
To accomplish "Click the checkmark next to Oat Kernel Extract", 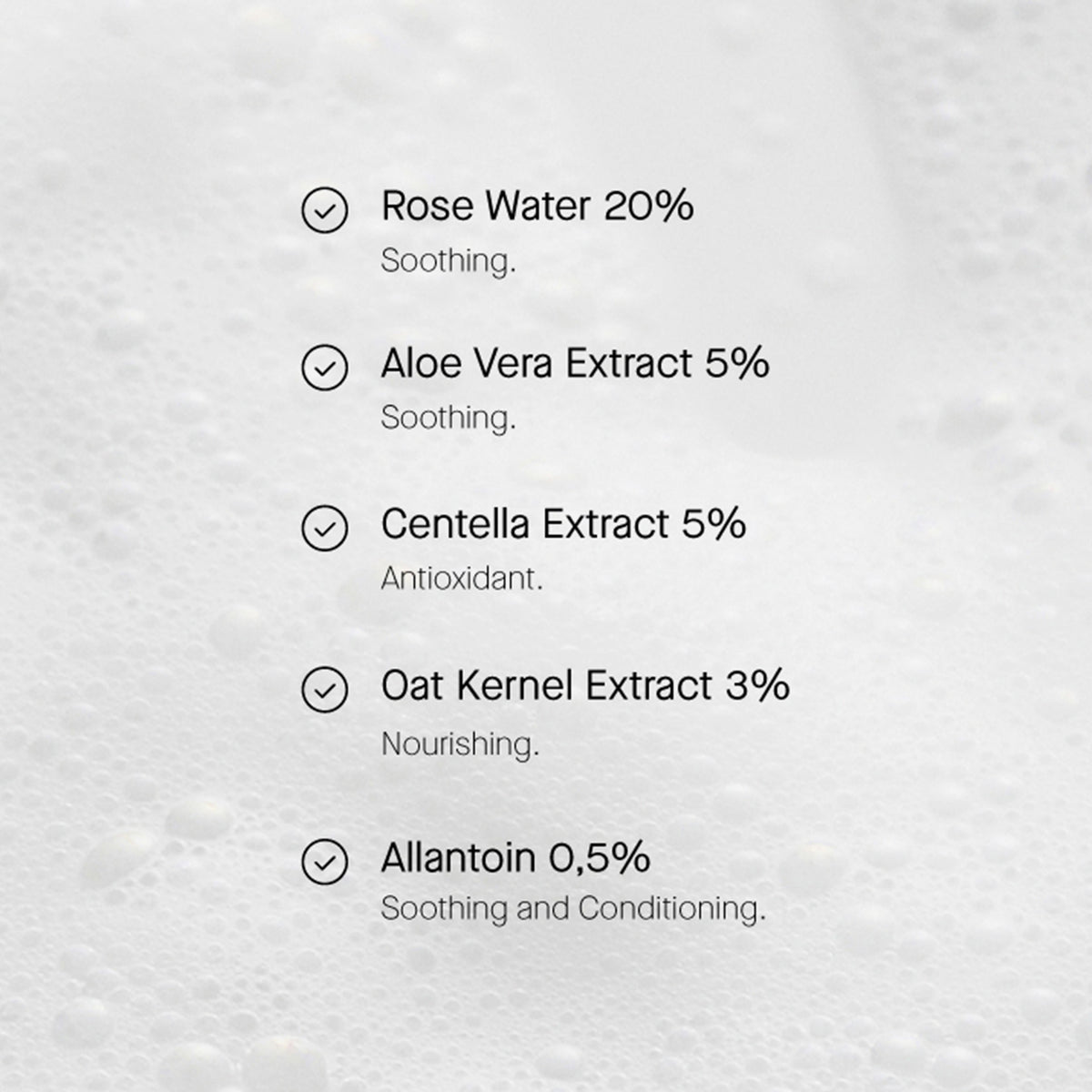I will (324, 690).
